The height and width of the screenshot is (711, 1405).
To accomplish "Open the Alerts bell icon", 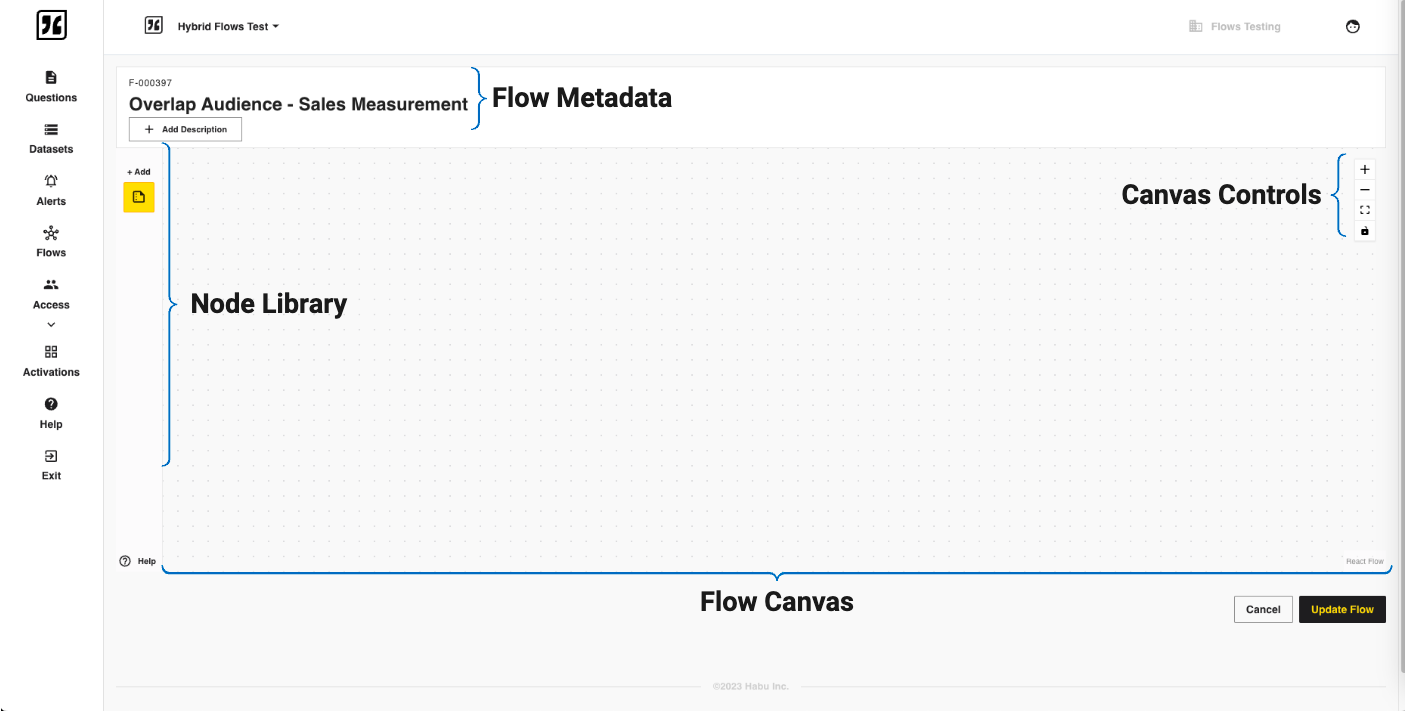I will [51, 181].
